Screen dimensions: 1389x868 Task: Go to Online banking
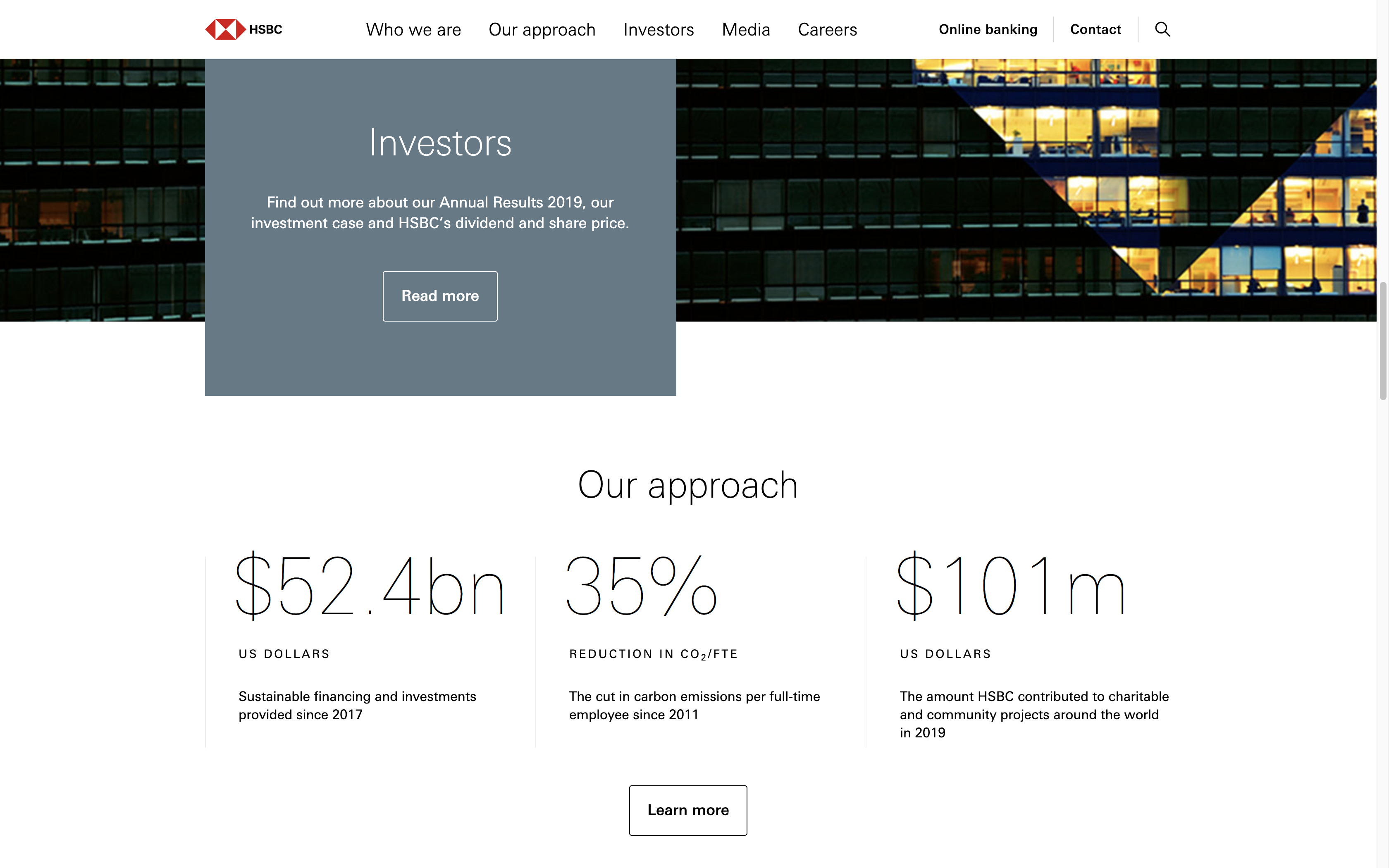click(x=988, y=30)
